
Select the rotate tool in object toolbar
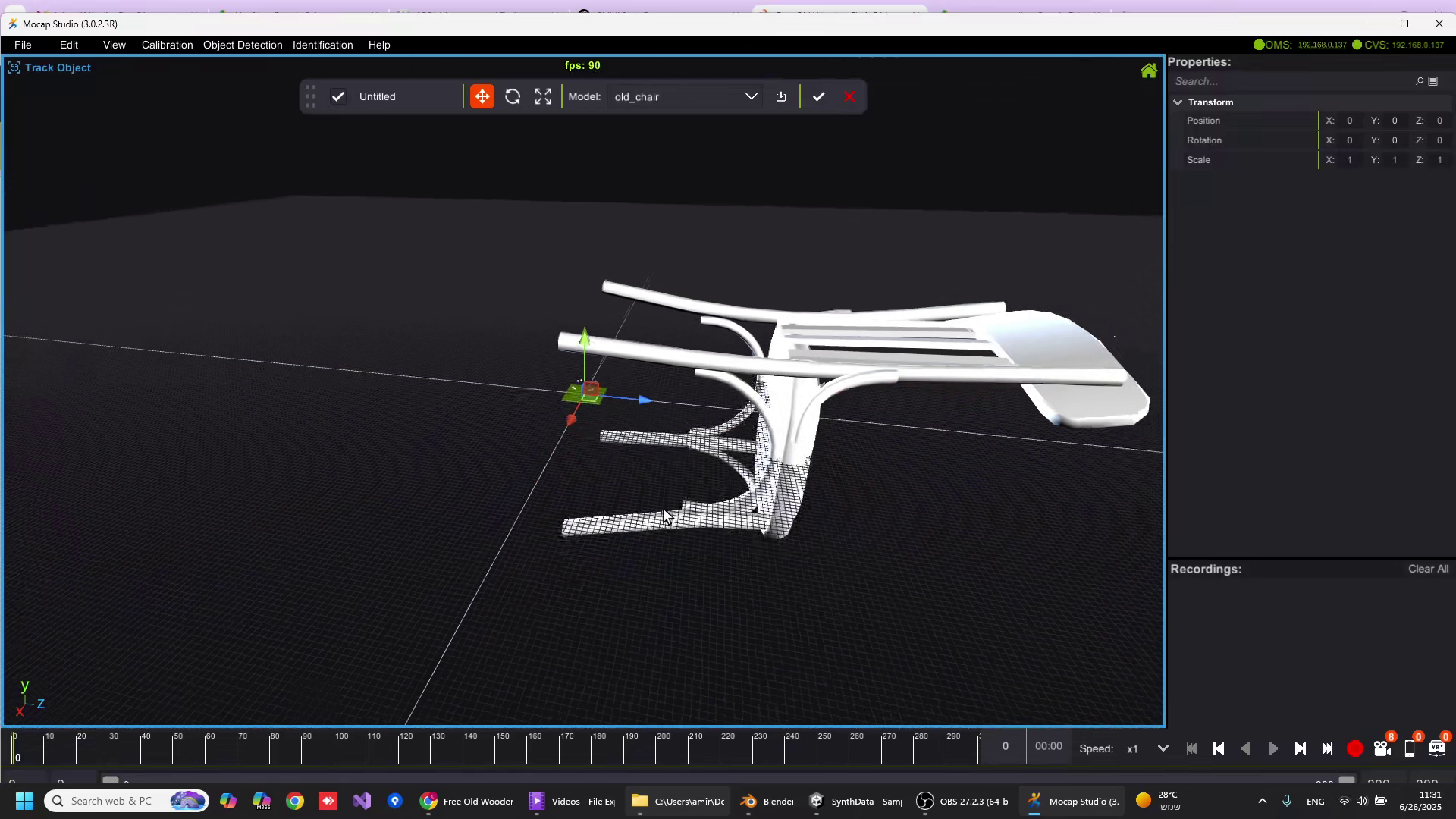513,97
